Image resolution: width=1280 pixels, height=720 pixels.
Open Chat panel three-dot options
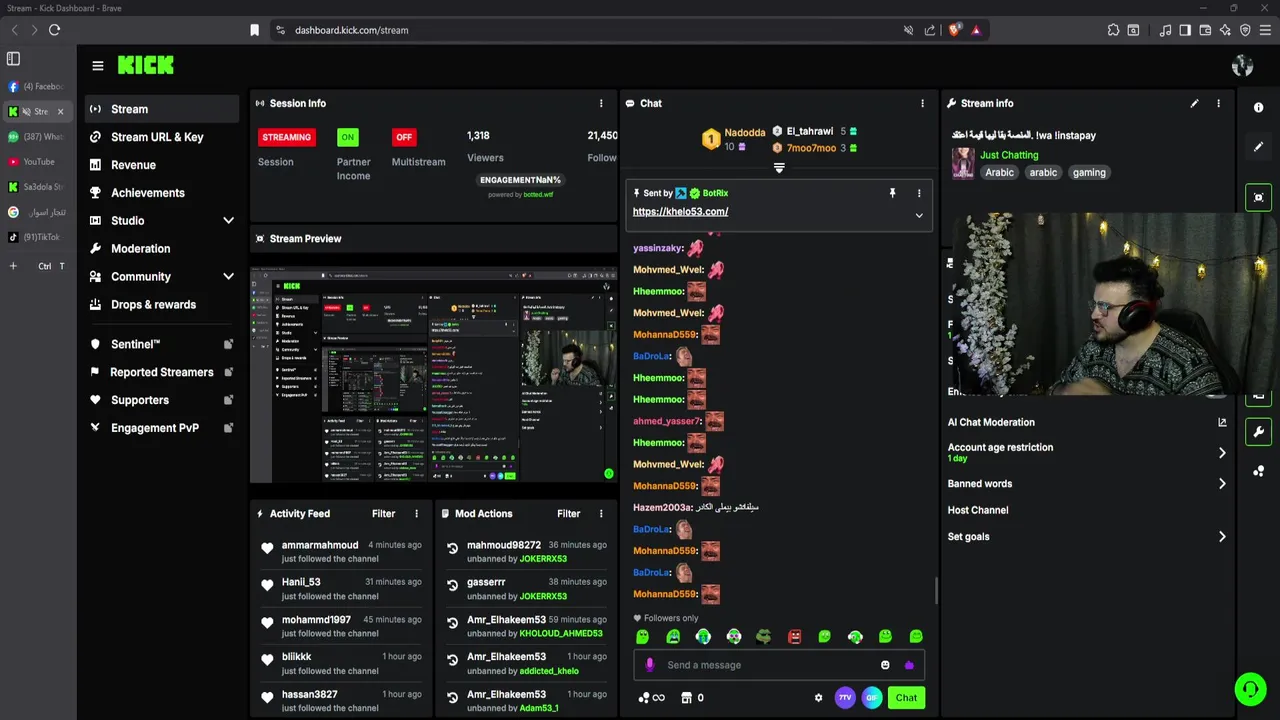point(922,103)
